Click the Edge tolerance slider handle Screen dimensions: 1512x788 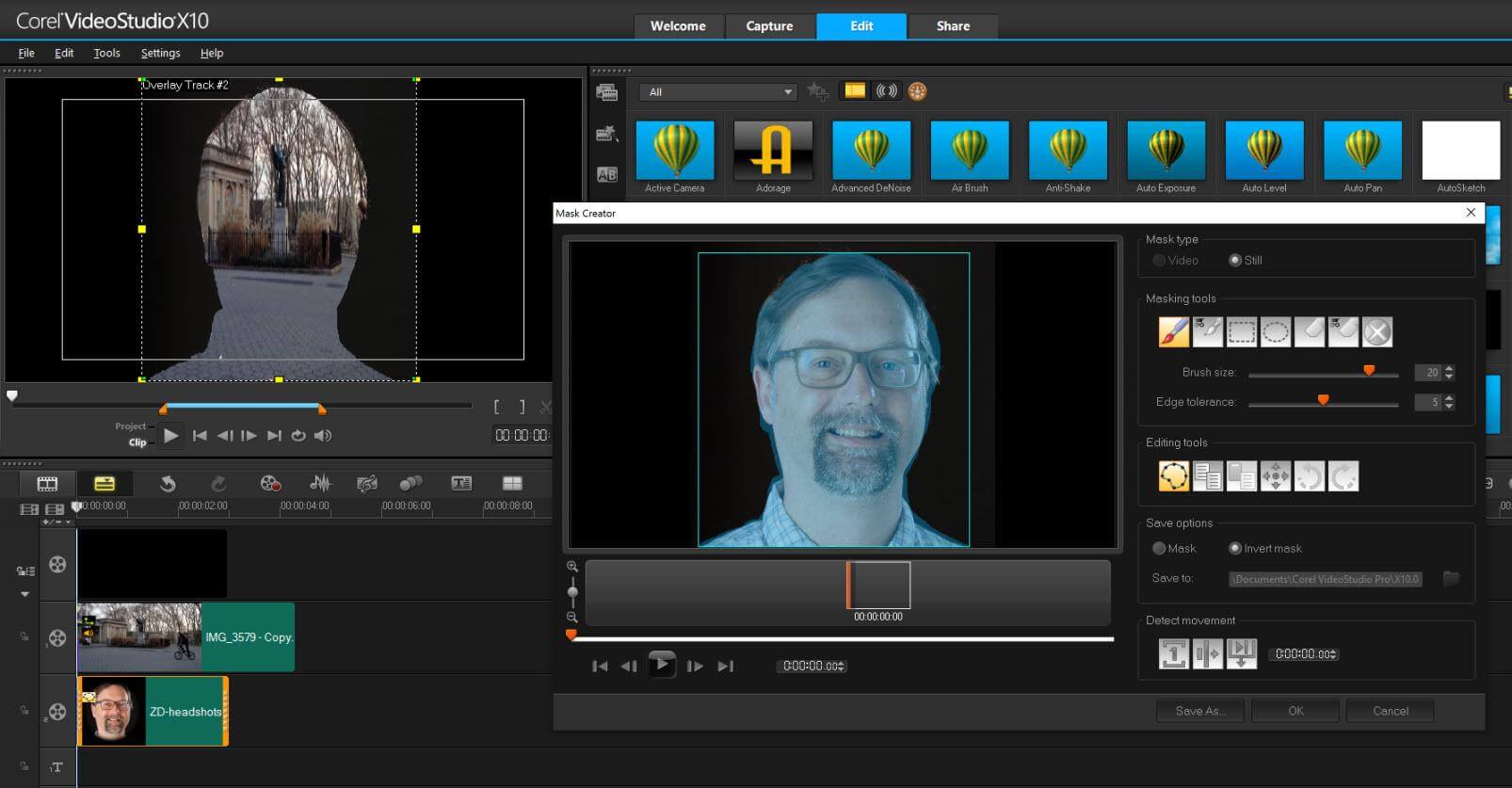pyautogui.click(x=1323, y=400)
